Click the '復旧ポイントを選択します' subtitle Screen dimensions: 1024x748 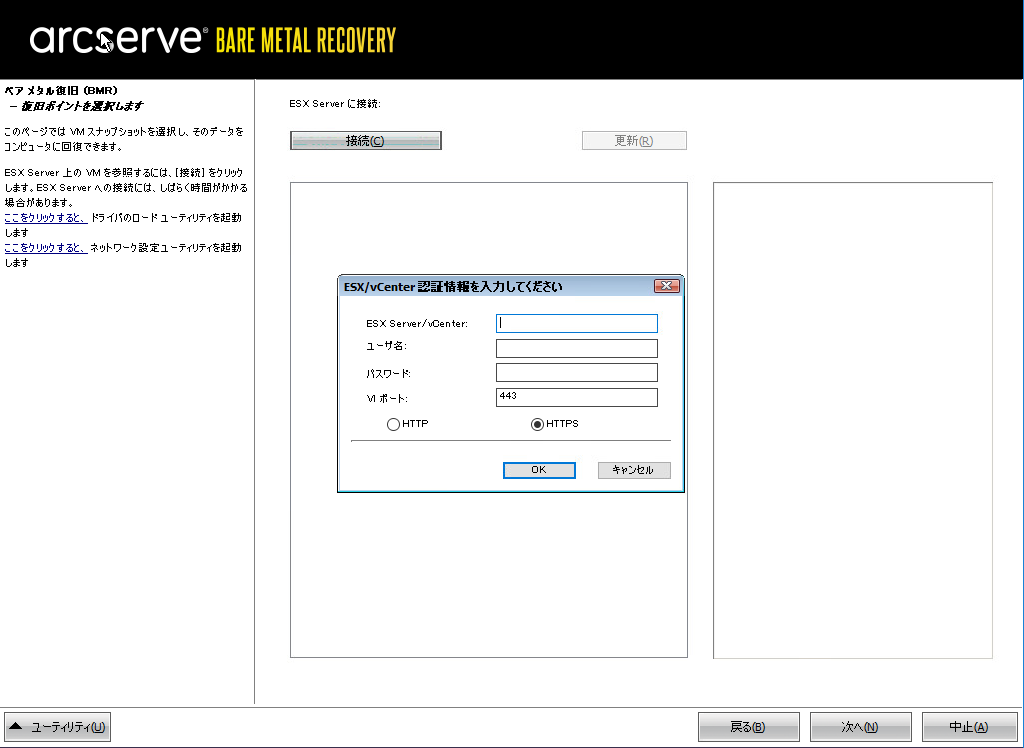coord(82,106)
